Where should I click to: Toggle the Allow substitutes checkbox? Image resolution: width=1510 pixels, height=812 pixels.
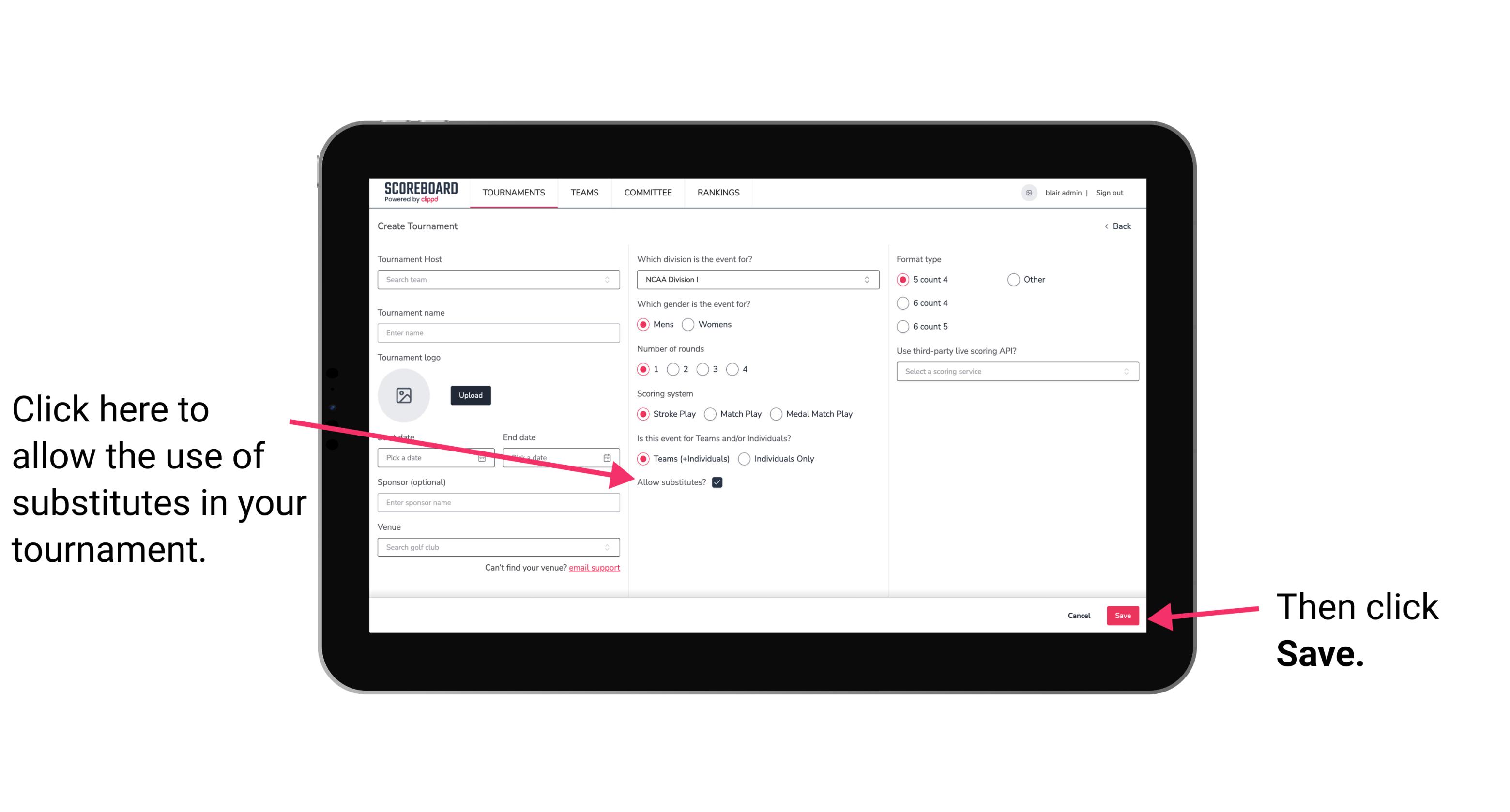718,482
